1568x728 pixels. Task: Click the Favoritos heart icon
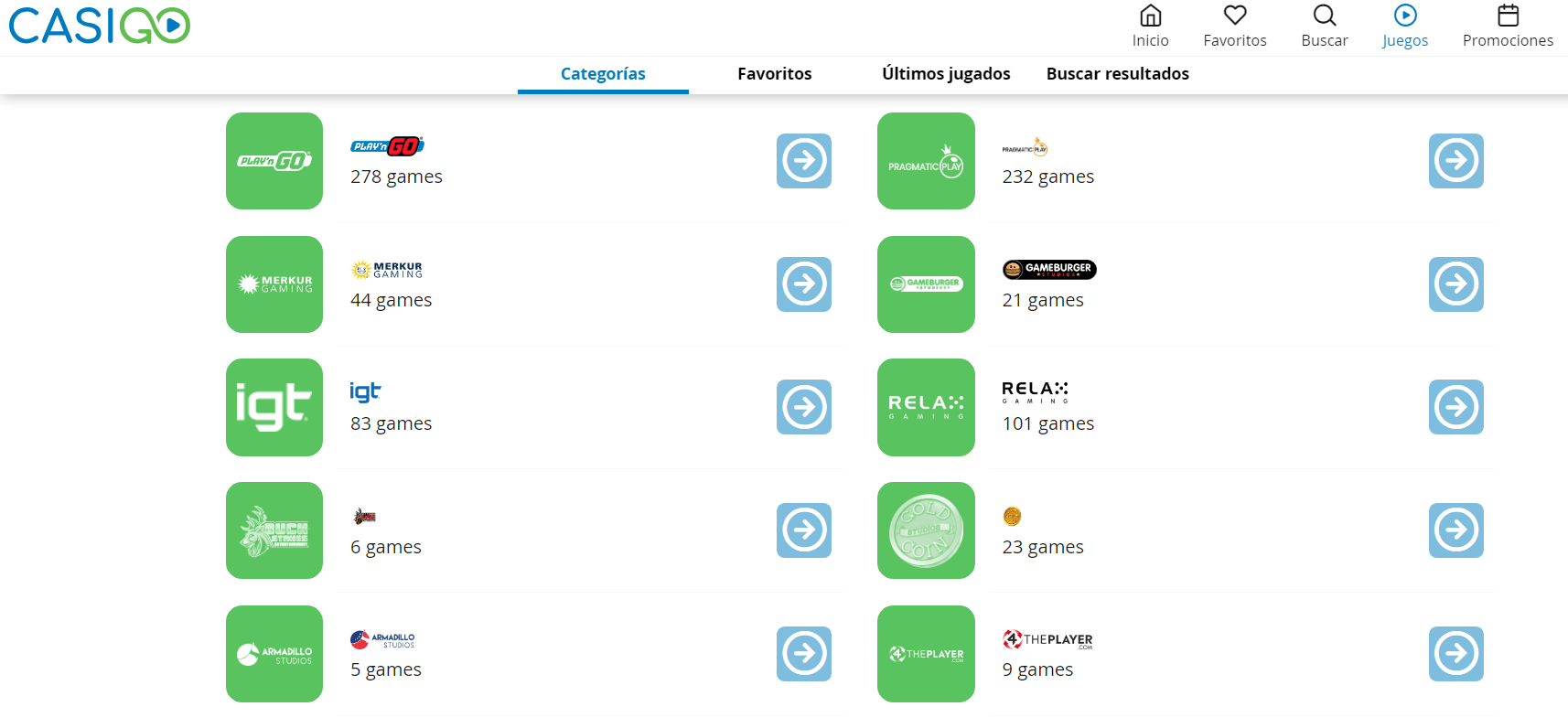pos(1235,16)
